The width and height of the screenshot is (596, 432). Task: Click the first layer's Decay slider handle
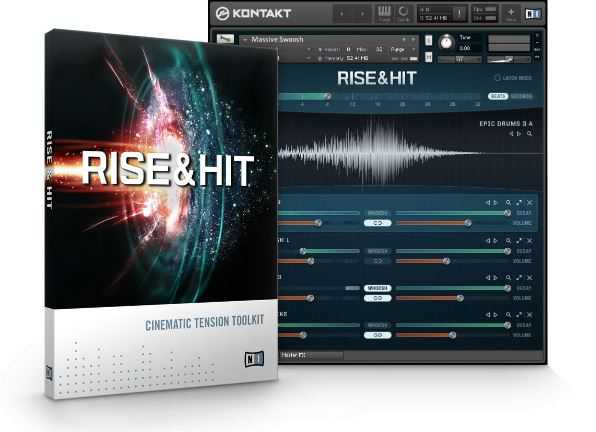click(x=507, y=213)
